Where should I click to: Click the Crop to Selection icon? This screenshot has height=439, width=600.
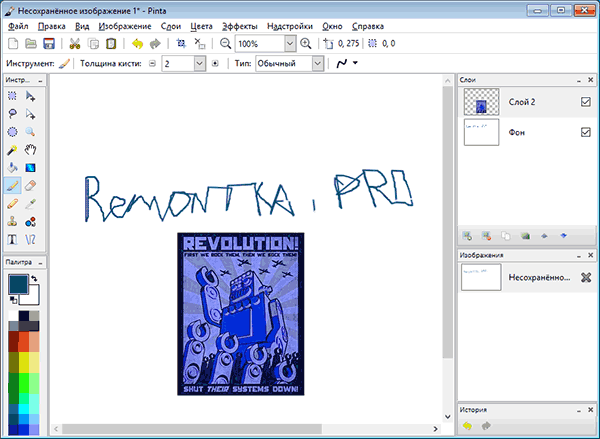pos(181,44)
